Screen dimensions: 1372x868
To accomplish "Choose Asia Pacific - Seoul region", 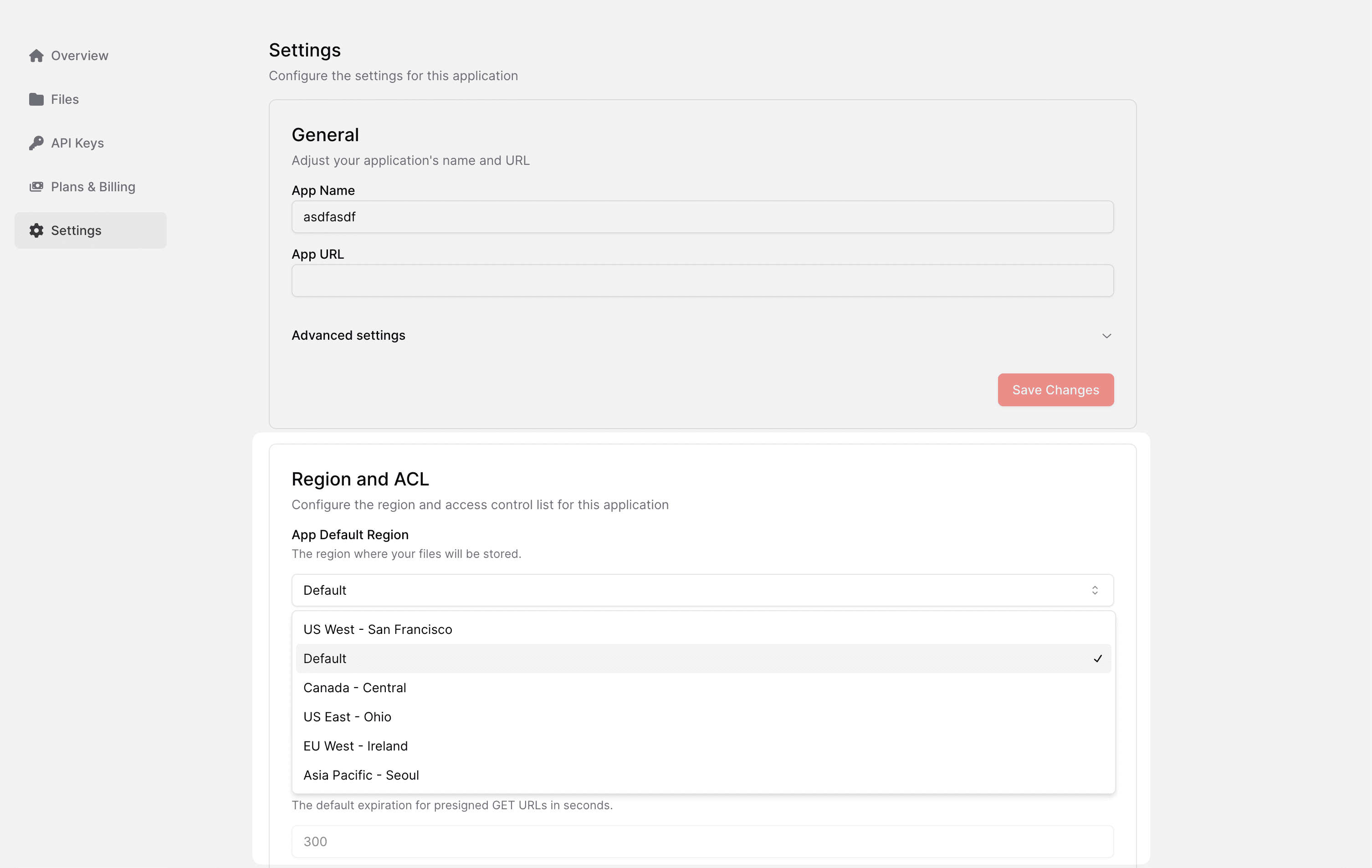I will coord(361,775).
